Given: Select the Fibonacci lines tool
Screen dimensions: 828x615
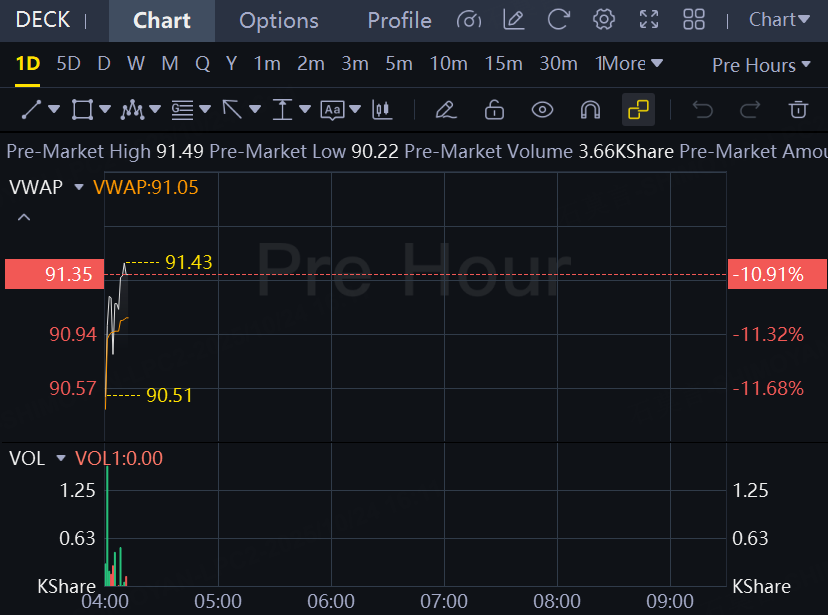Looking at the screenshot, I should (182, 110).
